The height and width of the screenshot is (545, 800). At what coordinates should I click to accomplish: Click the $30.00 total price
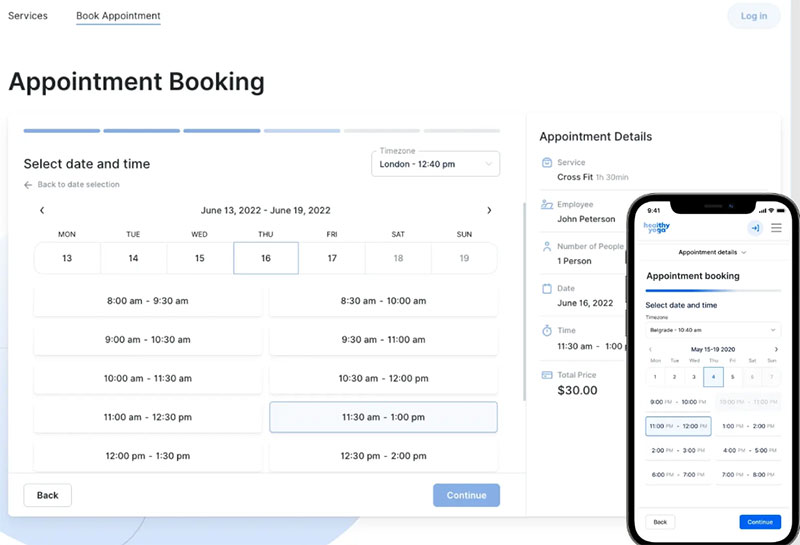coord(577,390)
